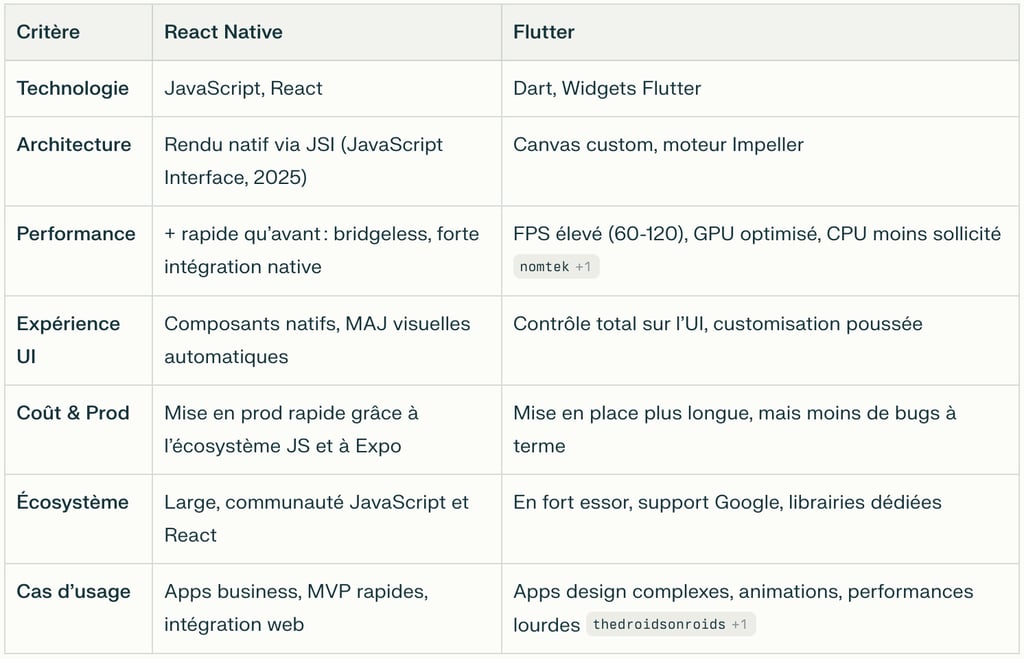Click the Rendu natif via JSI cell
This screenshot has width=1024, height=659.
(303, 161)
